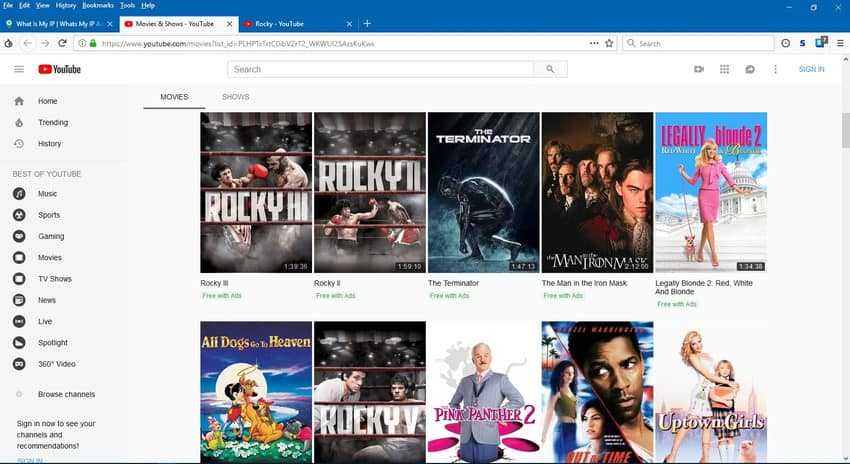The width and height of the screenshot is (850, 464).
Task: Click into the YouTube search field
Action: pos(381,69)
